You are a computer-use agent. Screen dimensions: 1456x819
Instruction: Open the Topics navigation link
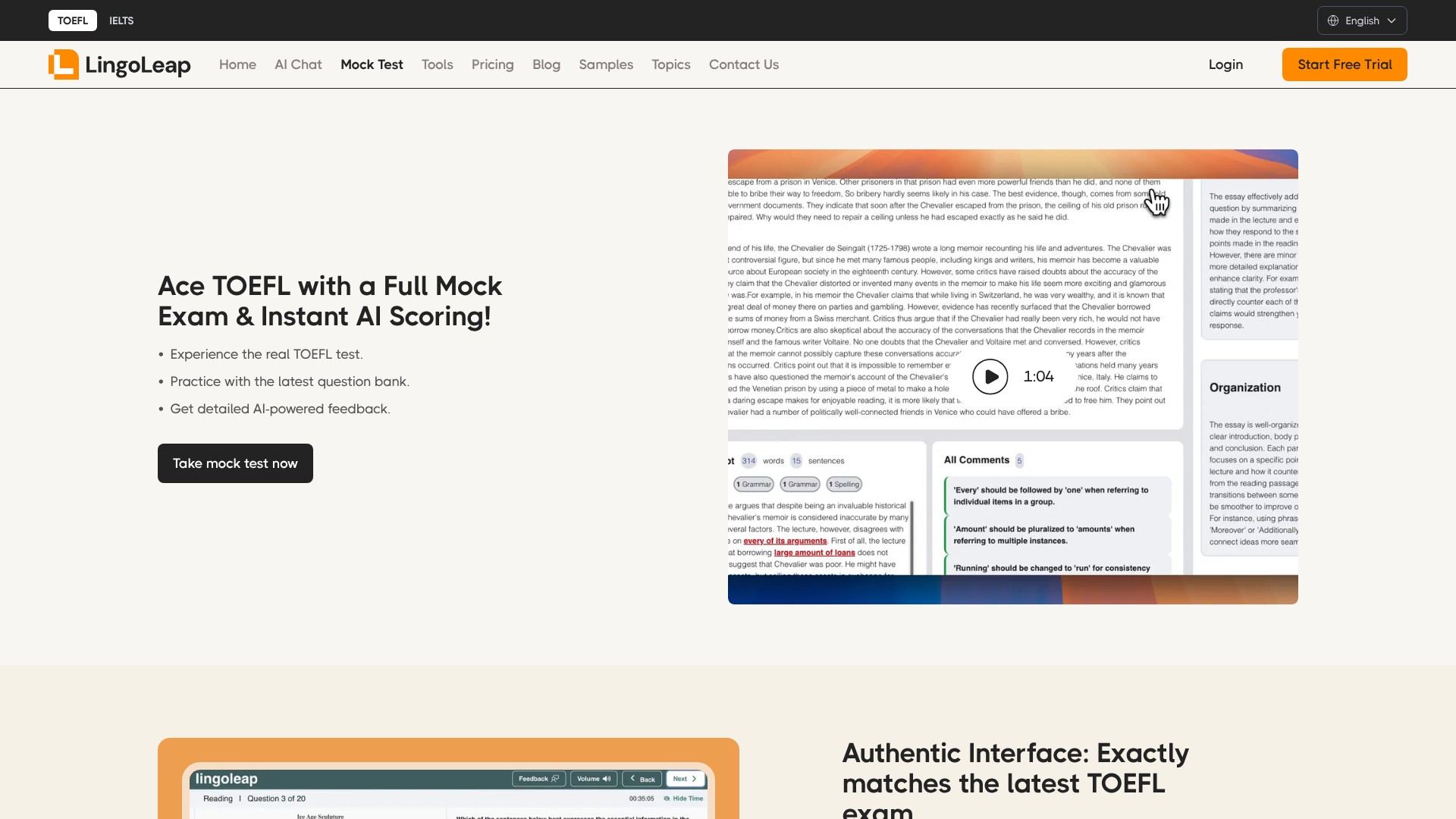[670, 64]
